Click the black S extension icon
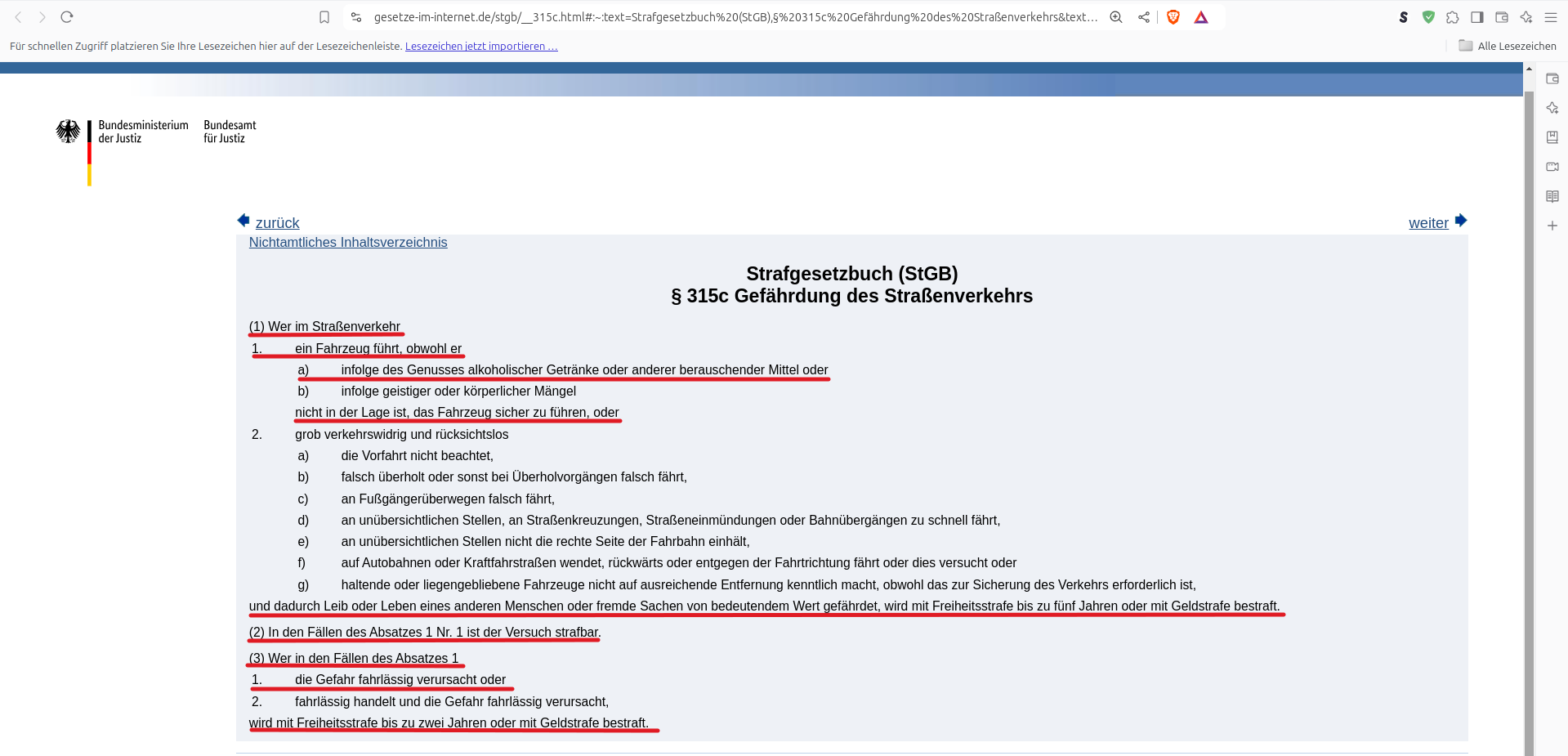 1404,17
